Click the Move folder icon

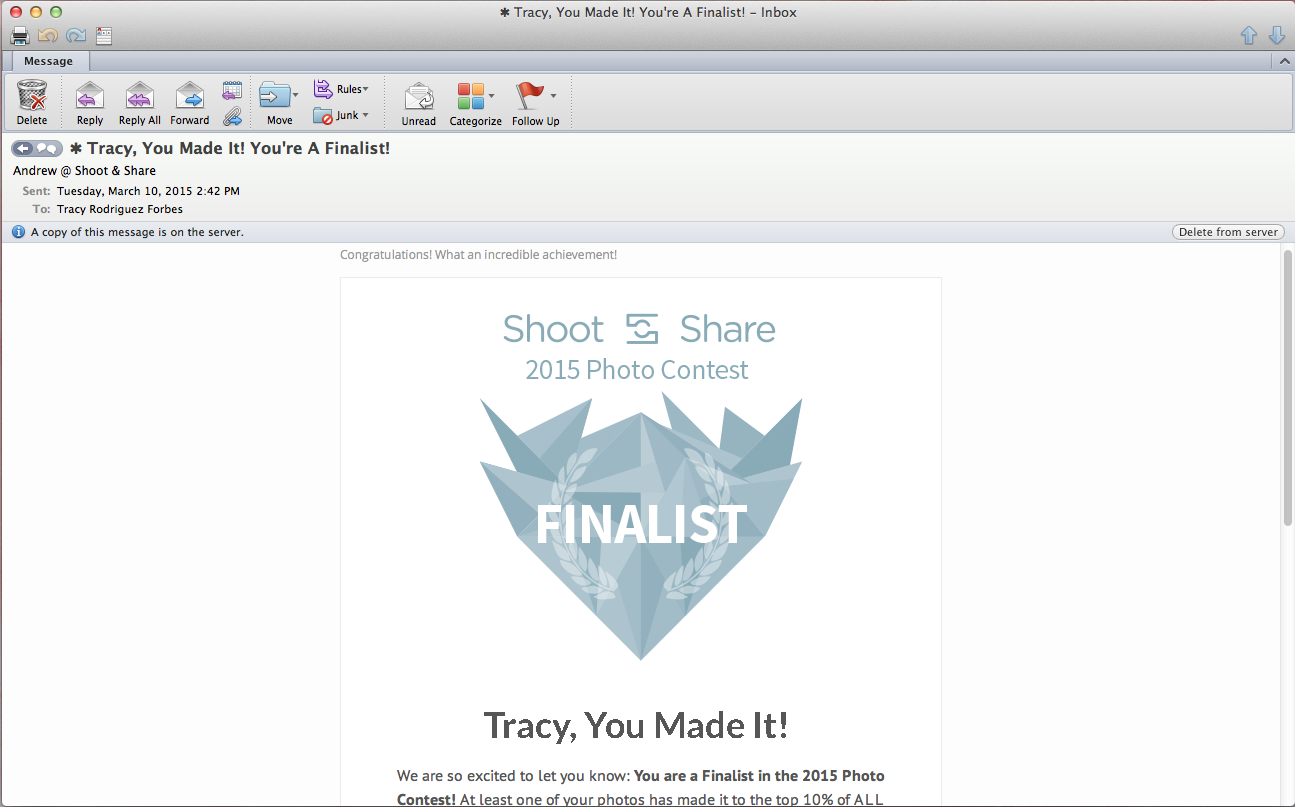pos(273,96)
